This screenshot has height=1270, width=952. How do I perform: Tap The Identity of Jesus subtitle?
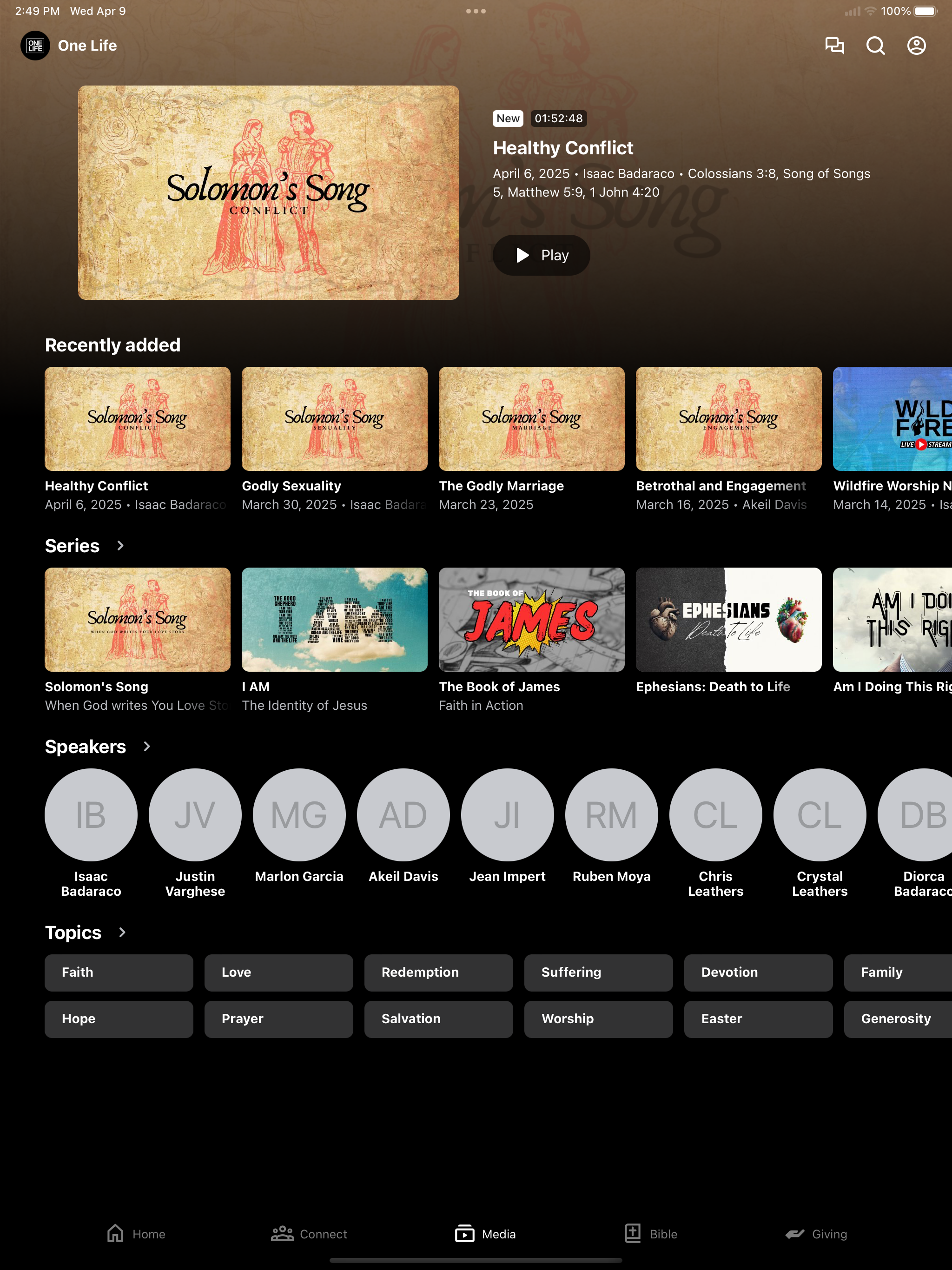click(304, 705)
